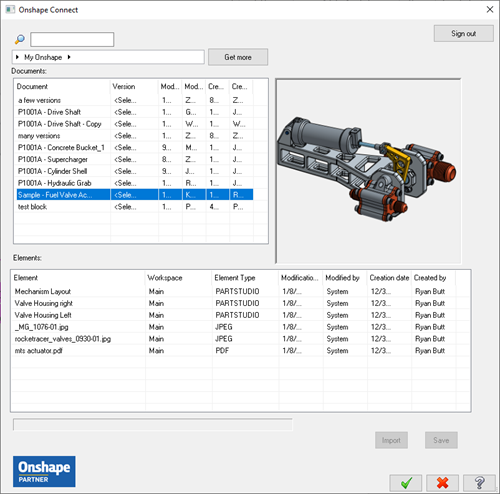Screen dimensions: 500x494
Task: Sort by the Document column header
Action: tap(62, 87)
